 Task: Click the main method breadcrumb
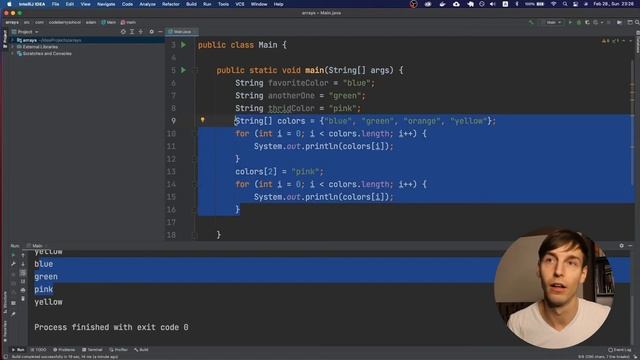pyautogui.click(x=128, y=22)
